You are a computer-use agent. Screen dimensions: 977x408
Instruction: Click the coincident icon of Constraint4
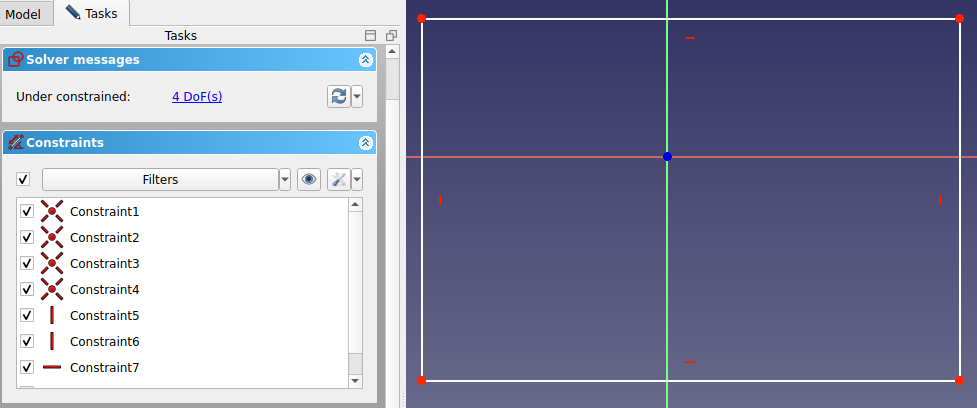tap(52, 290)
